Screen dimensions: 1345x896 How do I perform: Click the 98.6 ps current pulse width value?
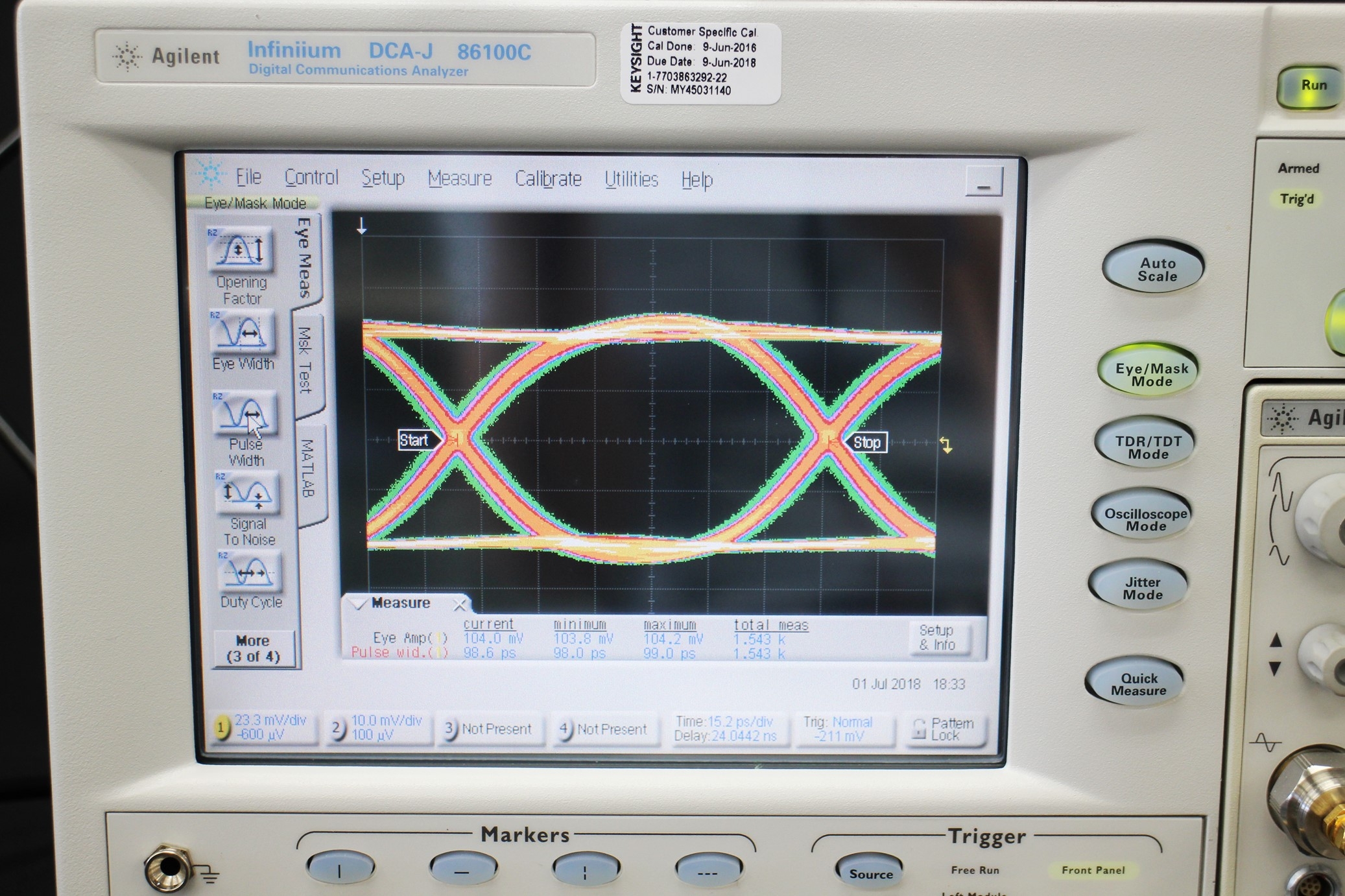(x=489, y=653)
